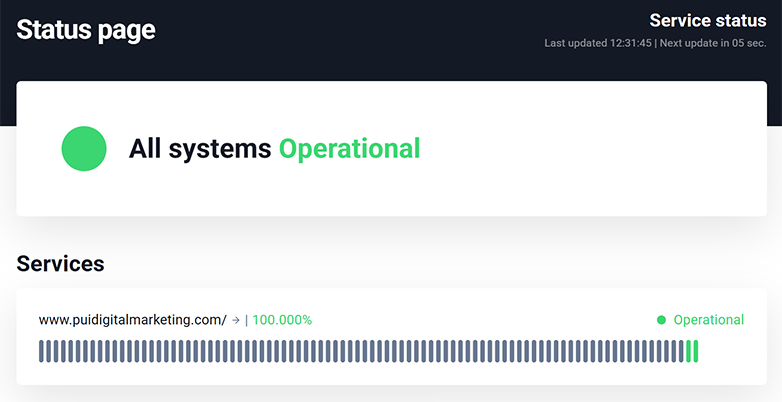Click the last gray uptime bar
Viewport: 782px width, 402px height.
[x=680, y=351]
